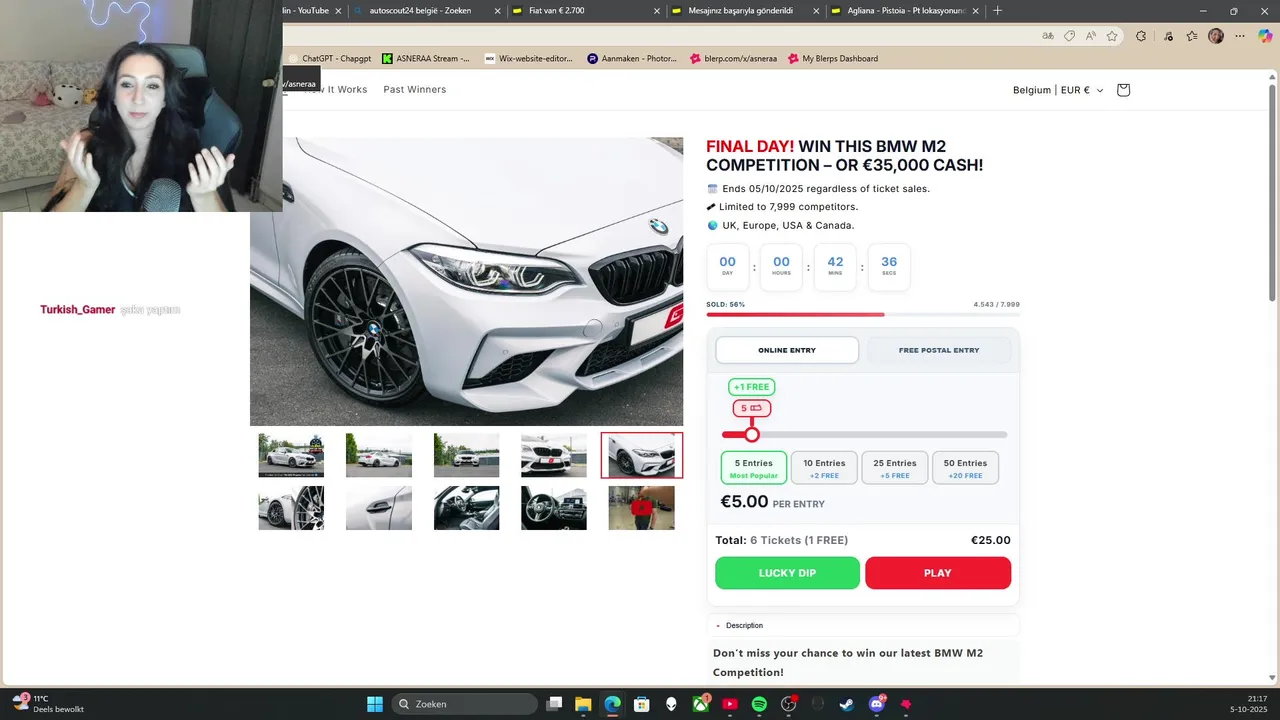Open the Belgium EUR € country selector

coord(1058,90)
